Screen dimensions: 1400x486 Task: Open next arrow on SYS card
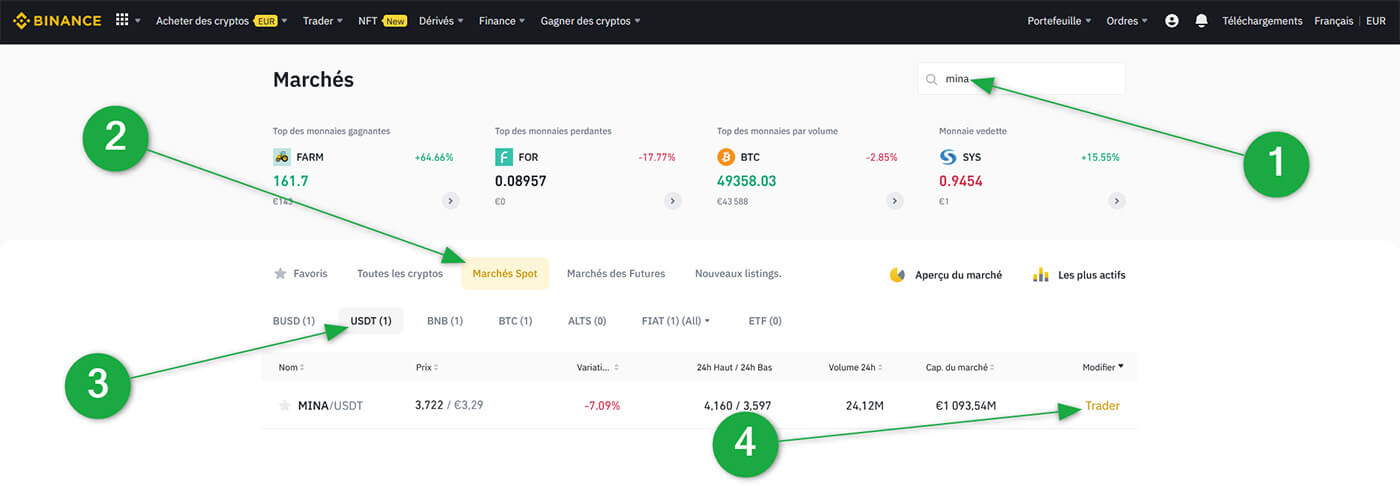pyautogui.click(x=1117, y=201)
